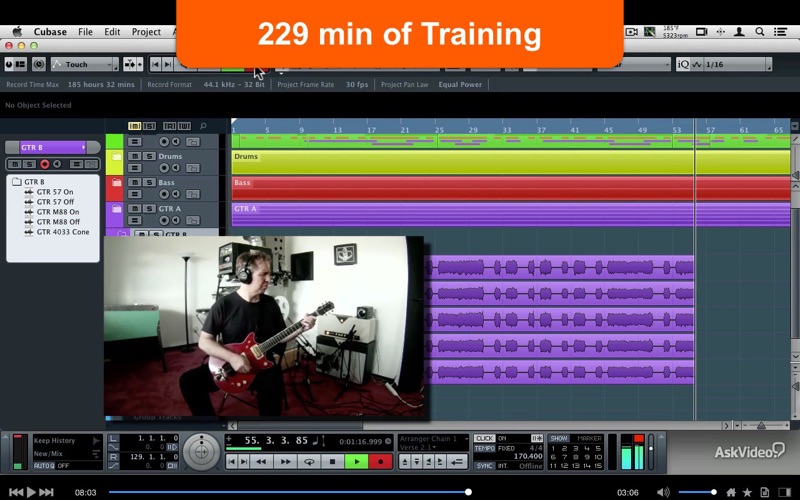Select GTR M88 Off in inspector list
The width and height of the screenshot is (800, 500).
tap(58, 222)
